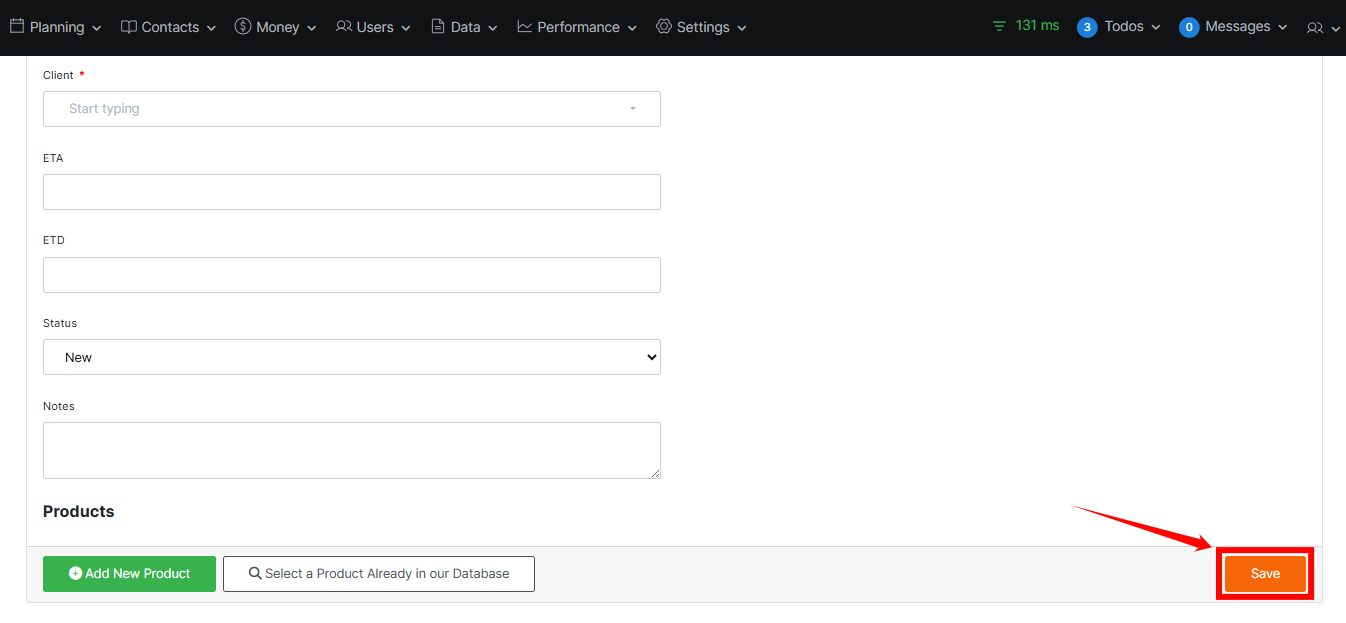This screenshot has width=1346, height=623.
Task: Open the Performance menu
Action: (x=578, y=27)
